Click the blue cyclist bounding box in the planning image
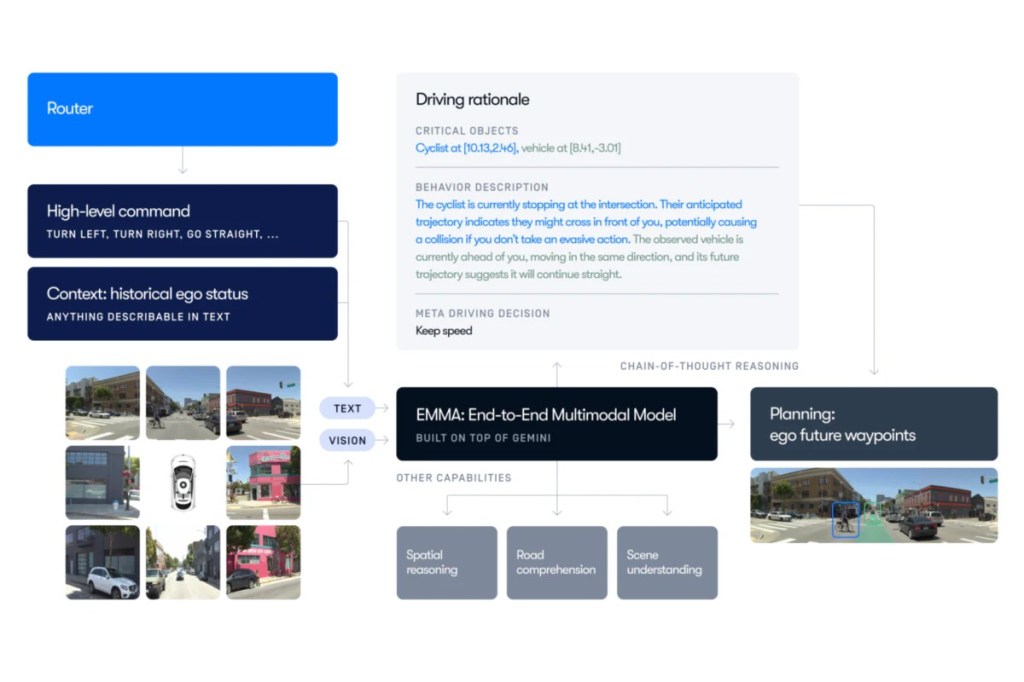The width and height of the screenshot is (1024, 682). (x=845, y=518)
